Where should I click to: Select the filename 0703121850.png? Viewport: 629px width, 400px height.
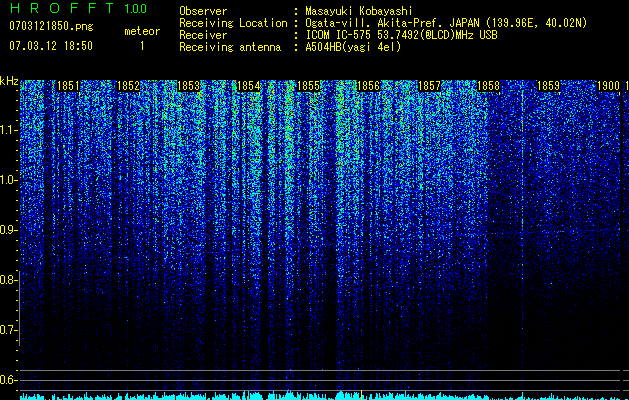51,26
